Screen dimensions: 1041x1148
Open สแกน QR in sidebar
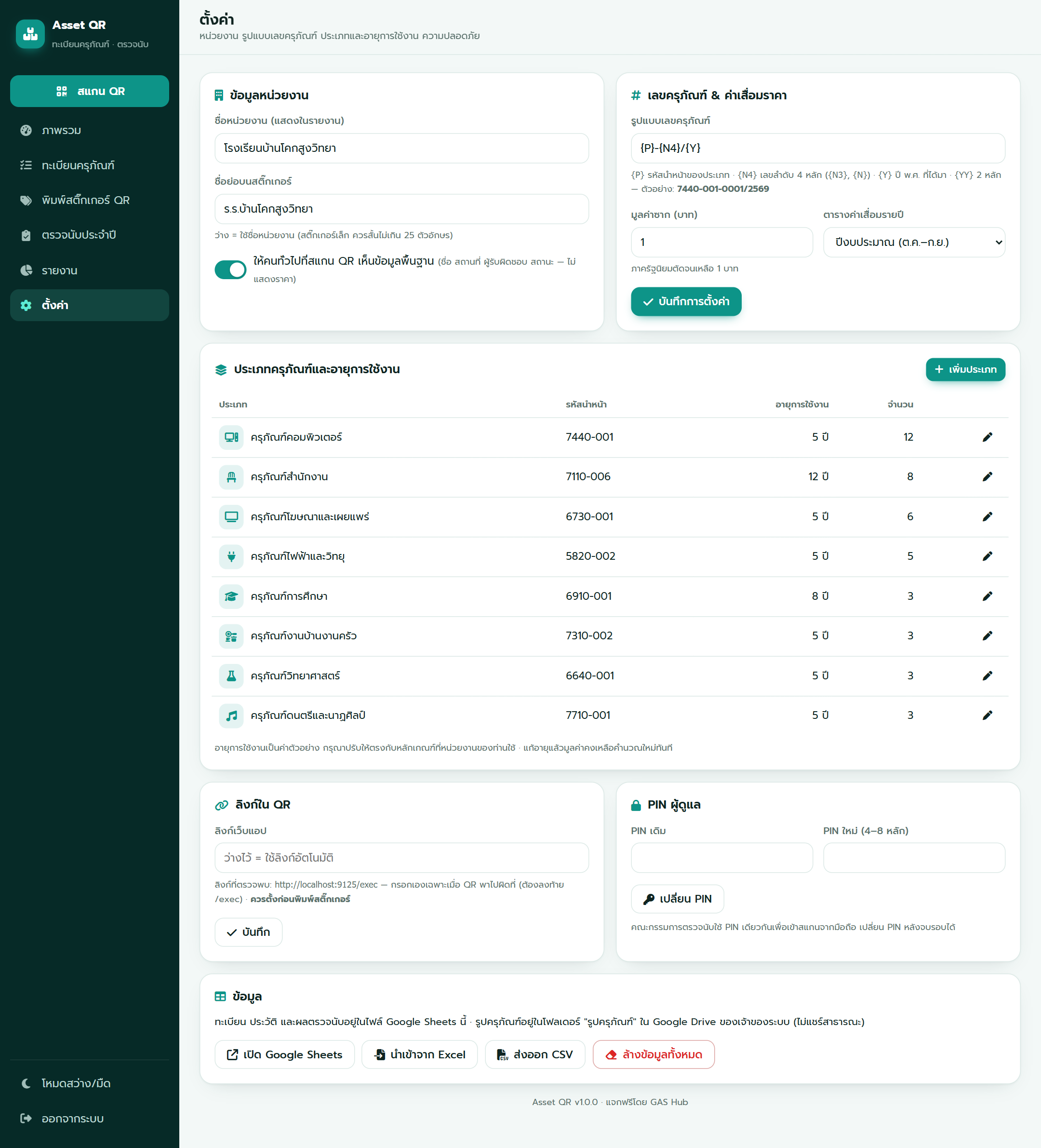[x=89, y=91]
